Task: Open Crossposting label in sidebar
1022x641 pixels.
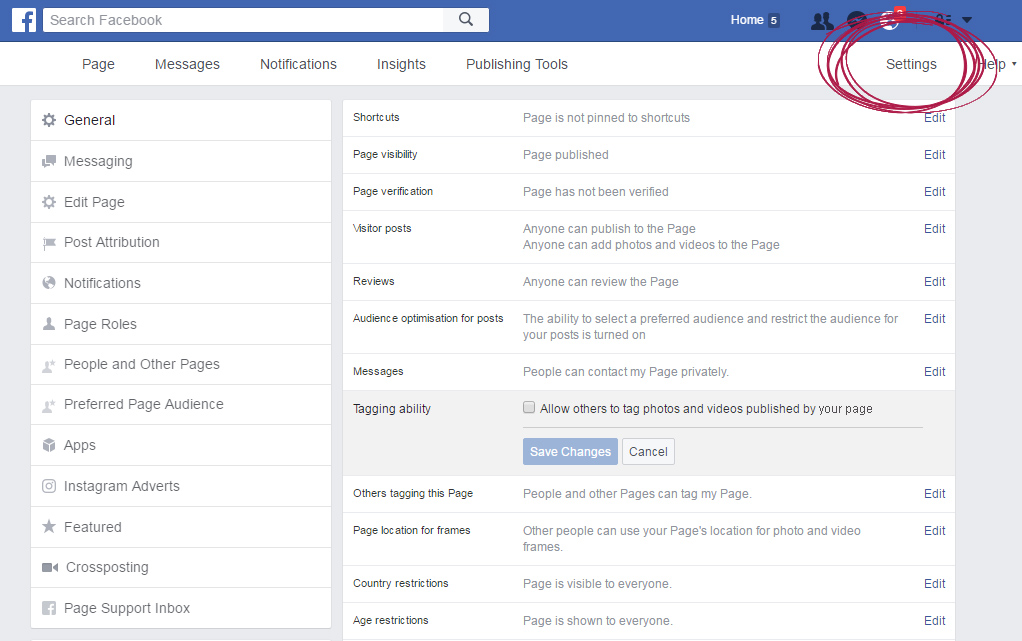Action: pos(107,567)
